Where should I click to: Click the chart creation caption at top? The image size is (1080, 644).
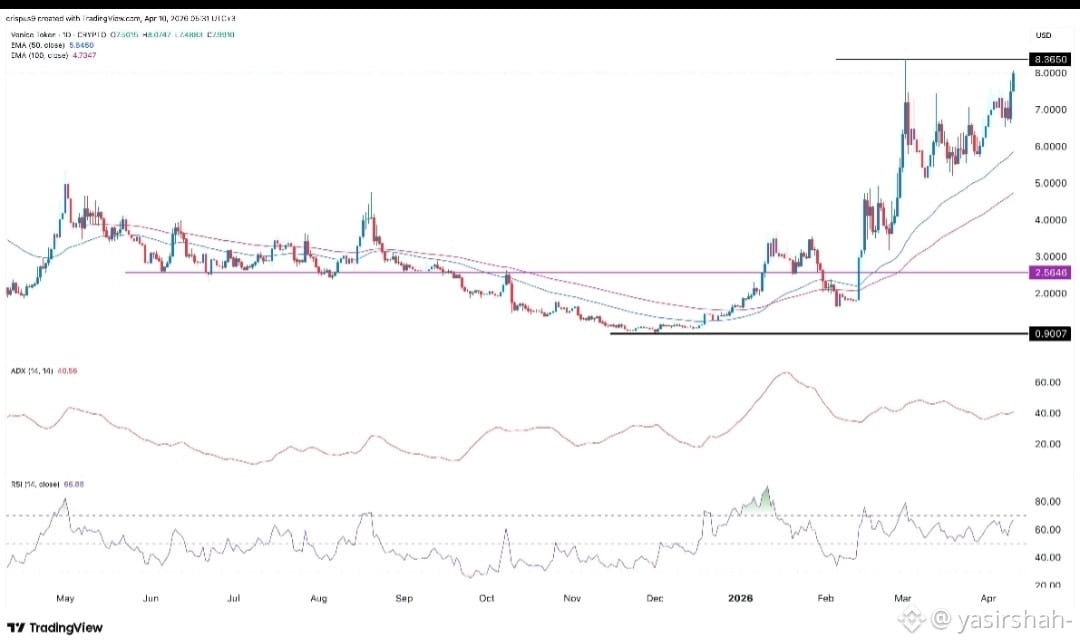[x=121, y=19]
